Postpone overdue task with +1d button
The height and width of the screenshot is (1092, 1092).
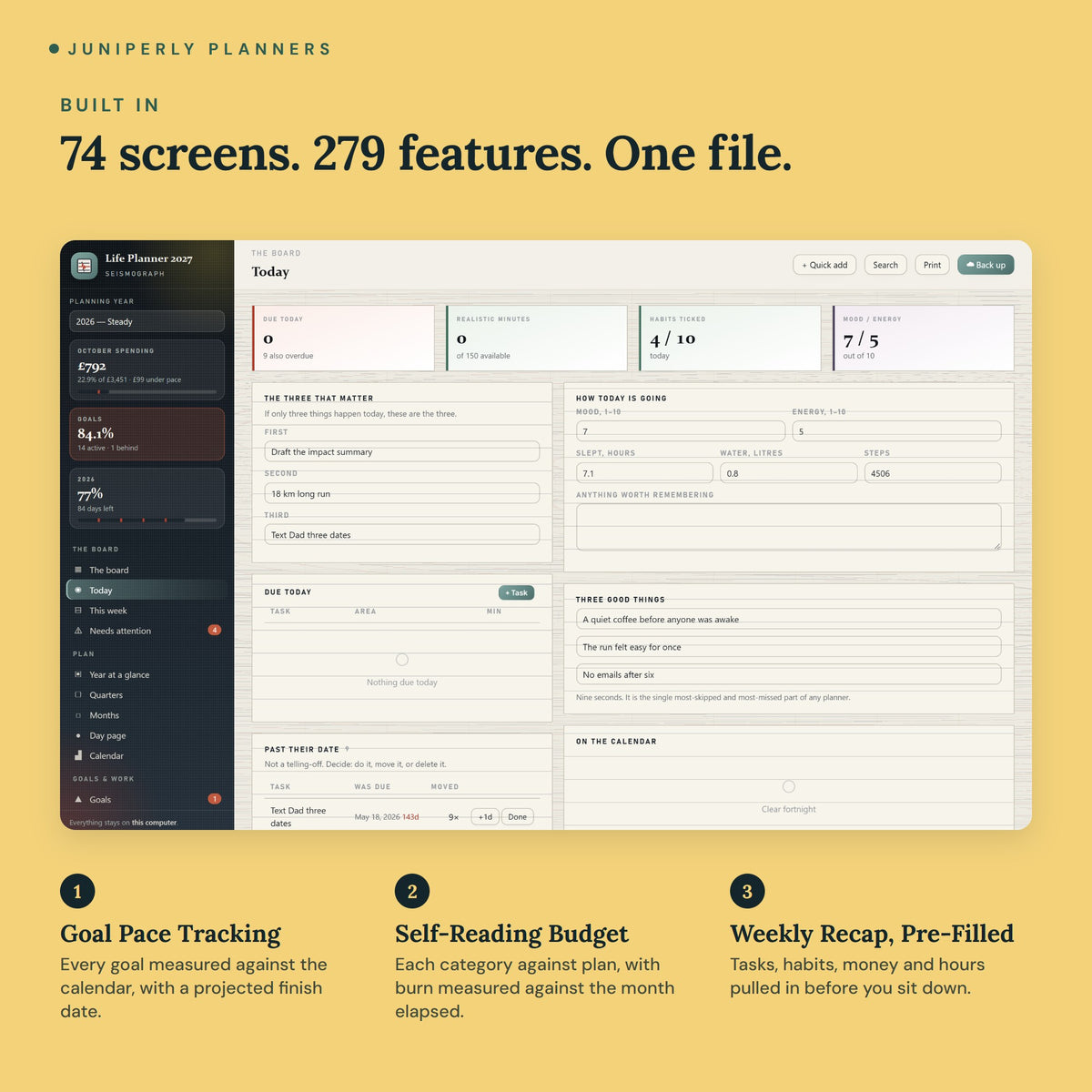[x=485, y=817]
